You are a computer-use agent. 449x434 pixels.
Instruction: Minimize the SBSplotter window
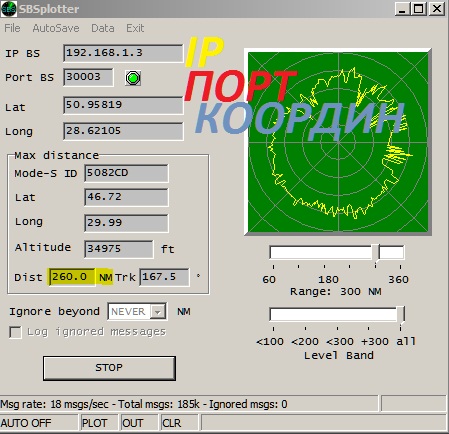coord(403,9)
